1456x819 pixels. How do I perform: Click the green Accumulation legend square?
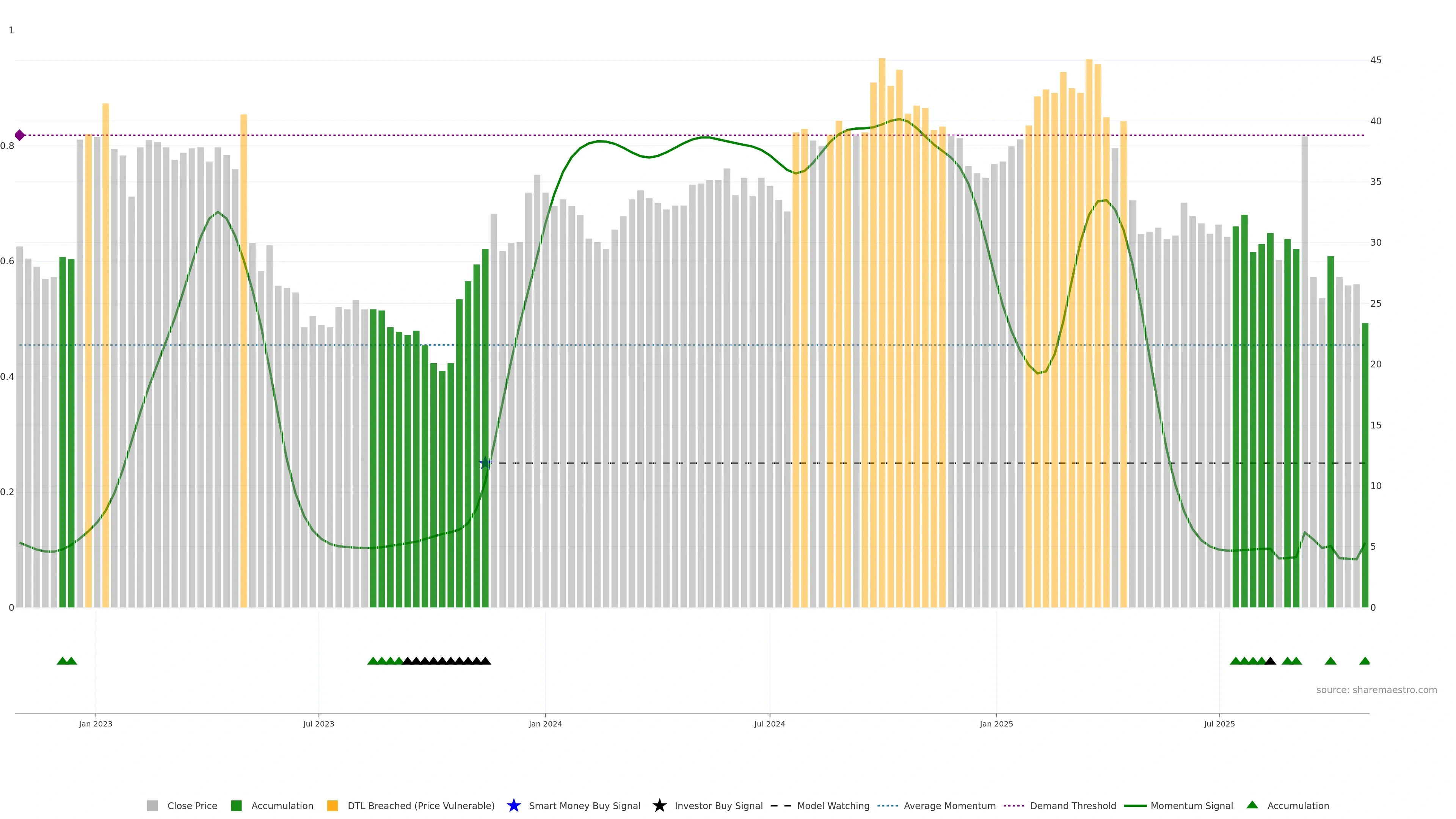(236, 805)
